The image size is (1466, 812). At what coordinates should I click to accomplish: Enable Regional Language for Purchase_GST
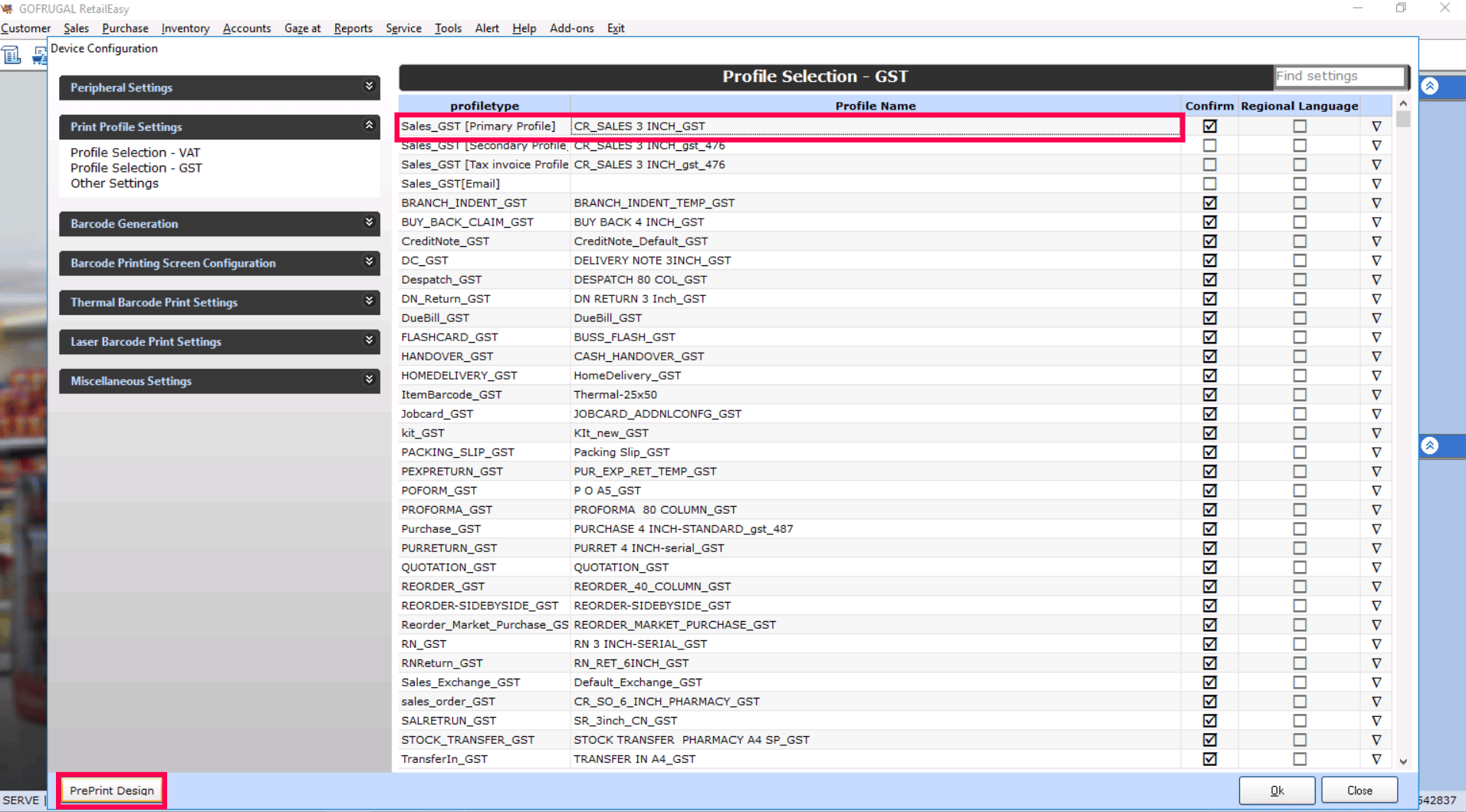point(1300,529)
